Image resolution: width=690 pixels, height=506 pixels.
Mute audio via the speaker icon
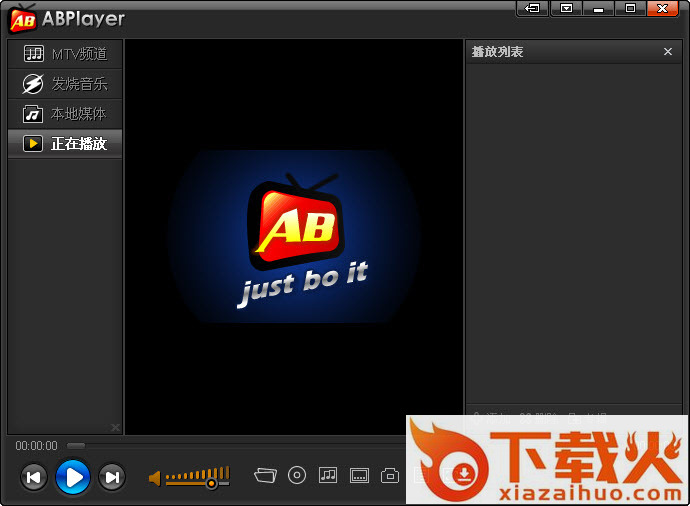[x=154, y=478]
